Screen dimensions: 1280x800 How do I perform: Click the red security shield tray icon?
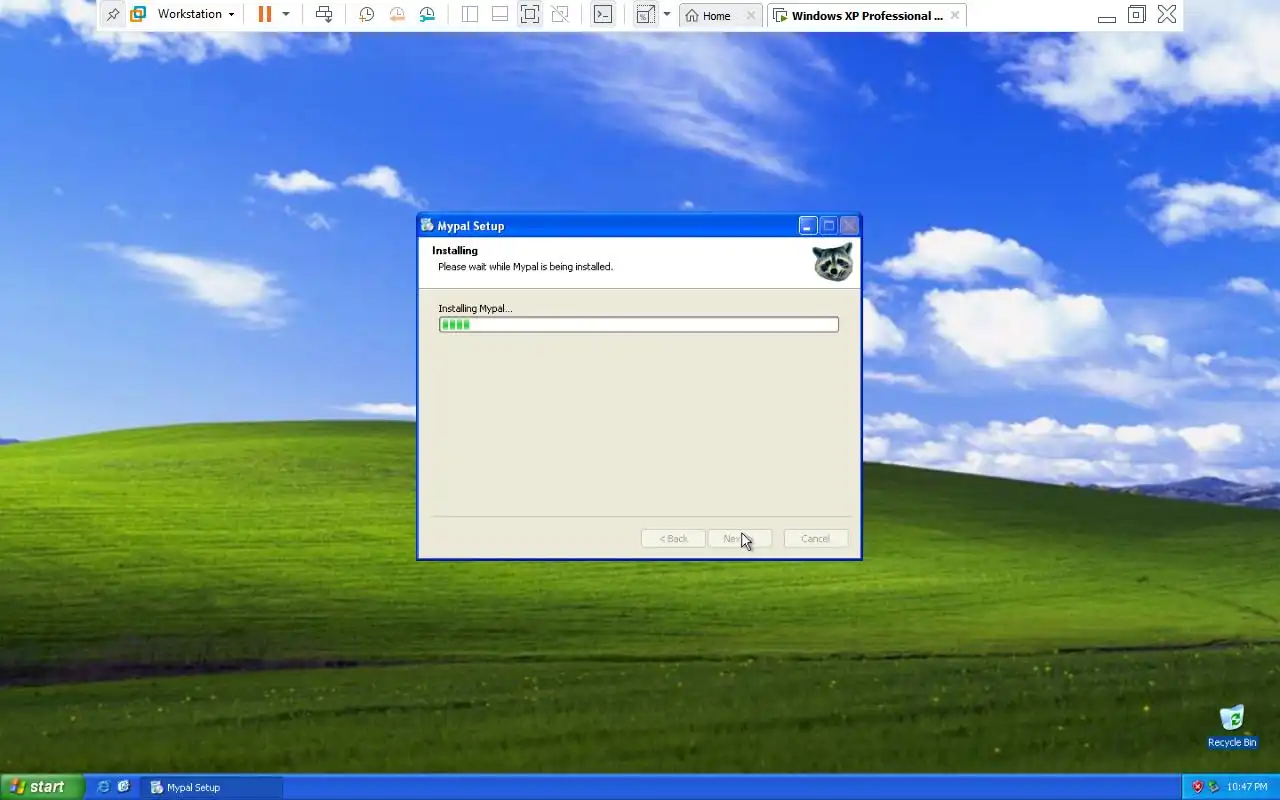[1197, 787]
